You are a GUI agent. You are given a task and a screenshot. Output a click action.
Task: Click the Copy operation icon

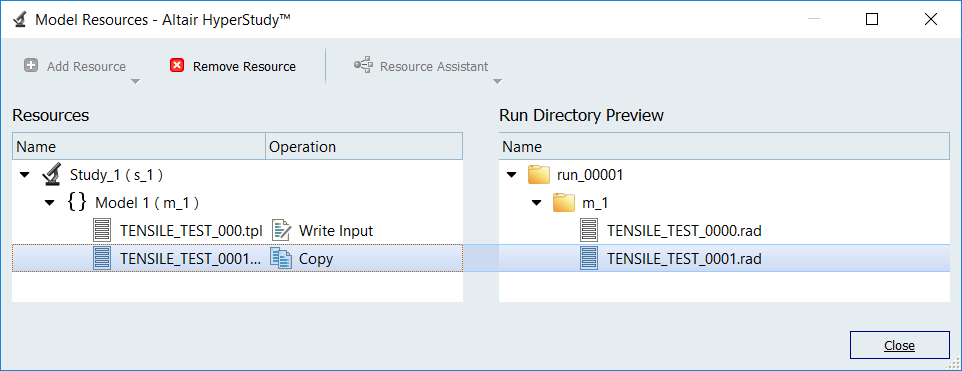[x=282, y=259]
